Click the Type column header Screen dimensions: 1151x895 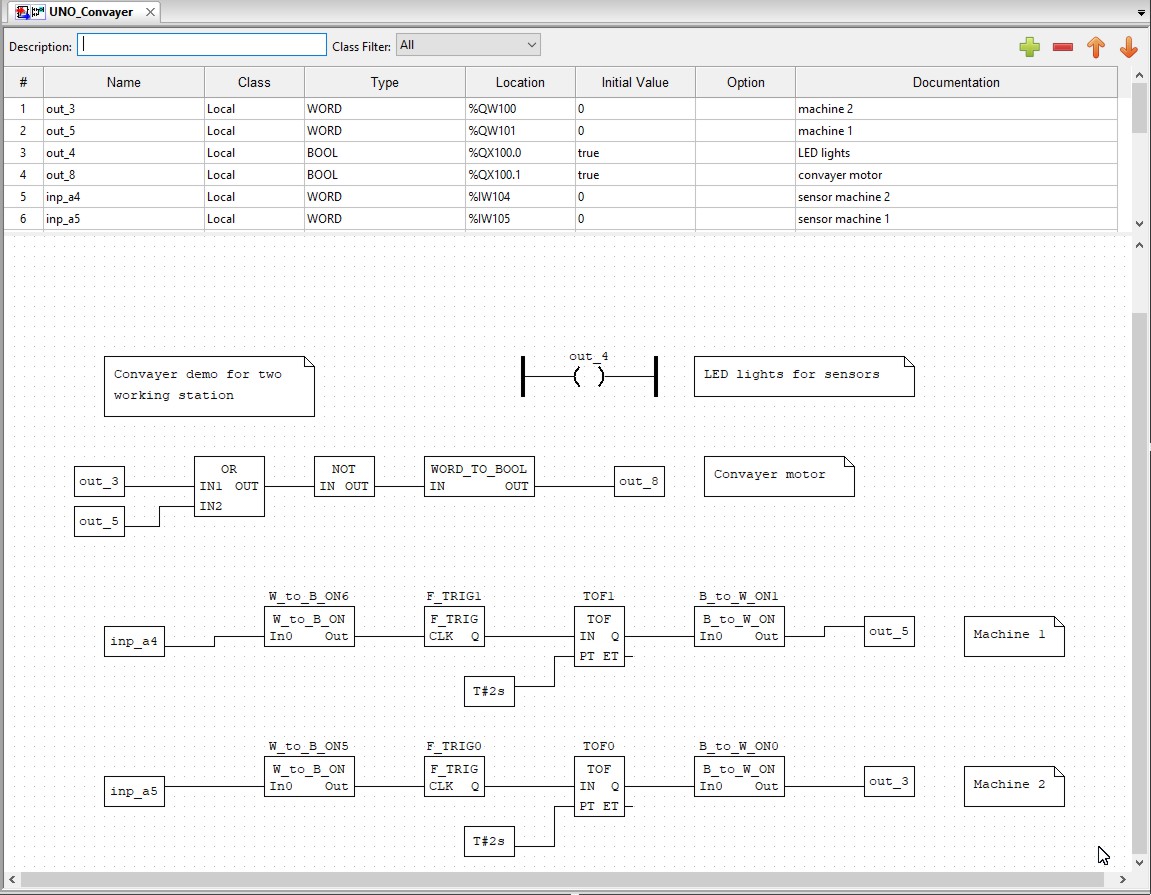point(385,82)
